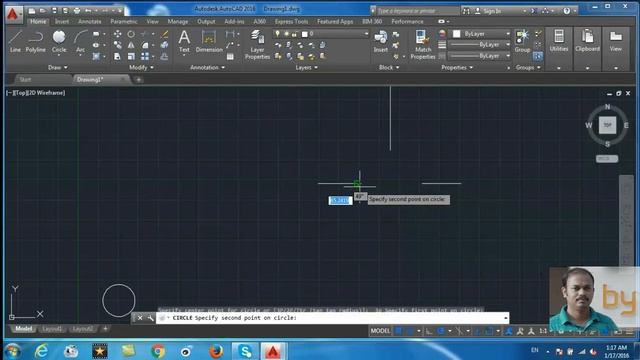Click the Match Properties icon
Screen dimensions: 640x360
click(x=423, y=45)
